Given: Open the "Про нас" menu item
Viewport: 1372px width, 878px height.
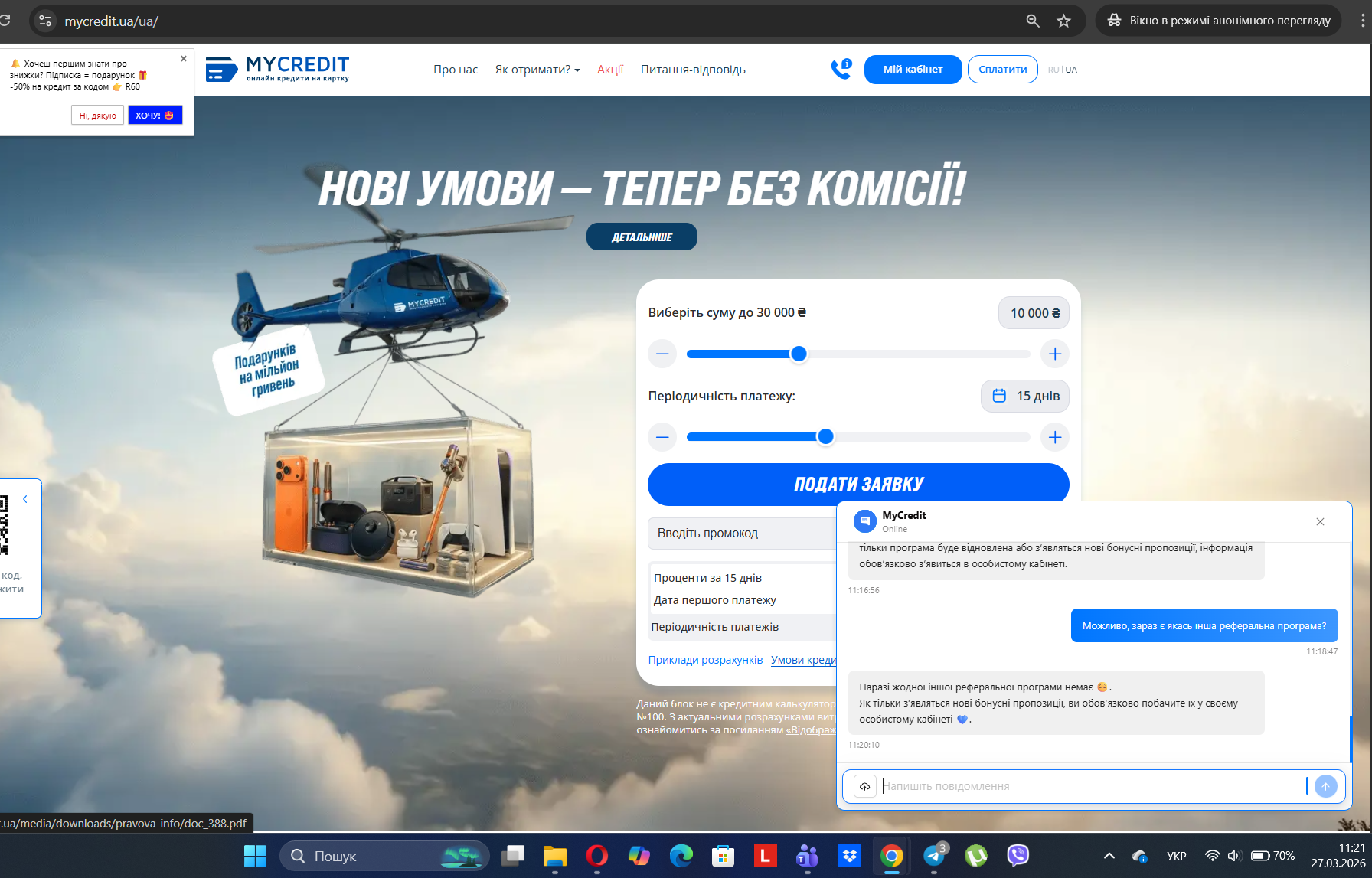Looking at the screenshot, I should (456, 70).
